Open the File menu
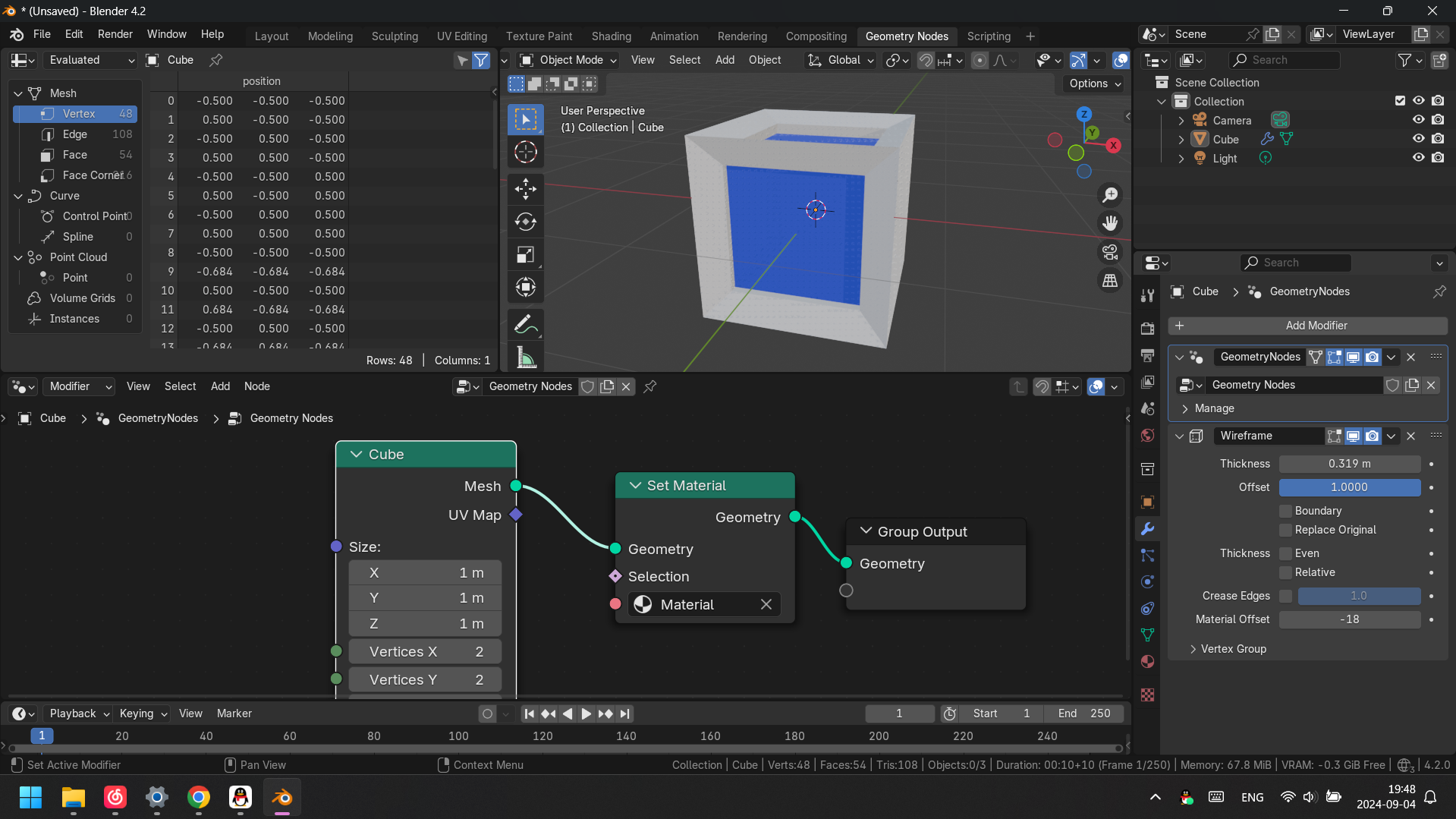 coord(42,34)
